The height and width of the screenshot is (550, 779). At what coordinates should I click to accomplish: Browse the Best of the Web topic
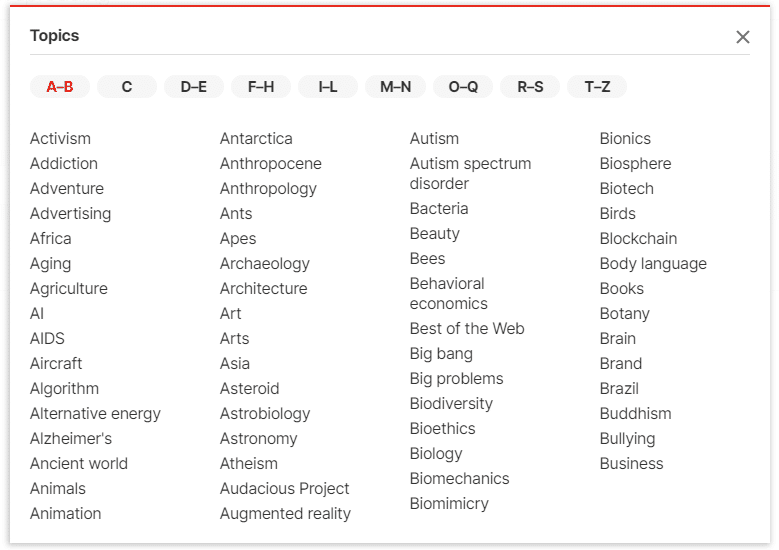pos(467,328)
